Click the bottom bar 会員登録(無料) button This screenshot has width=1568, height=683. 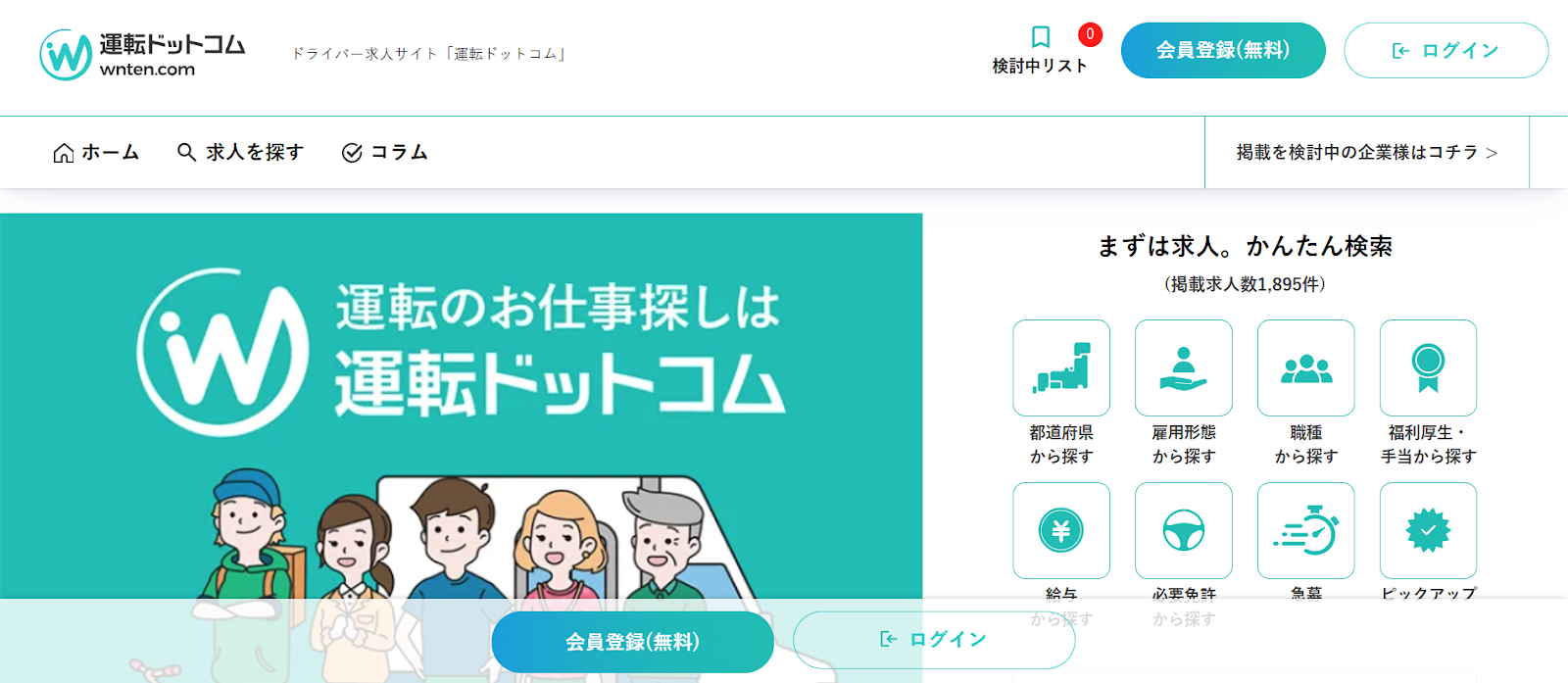coord(633,642)
